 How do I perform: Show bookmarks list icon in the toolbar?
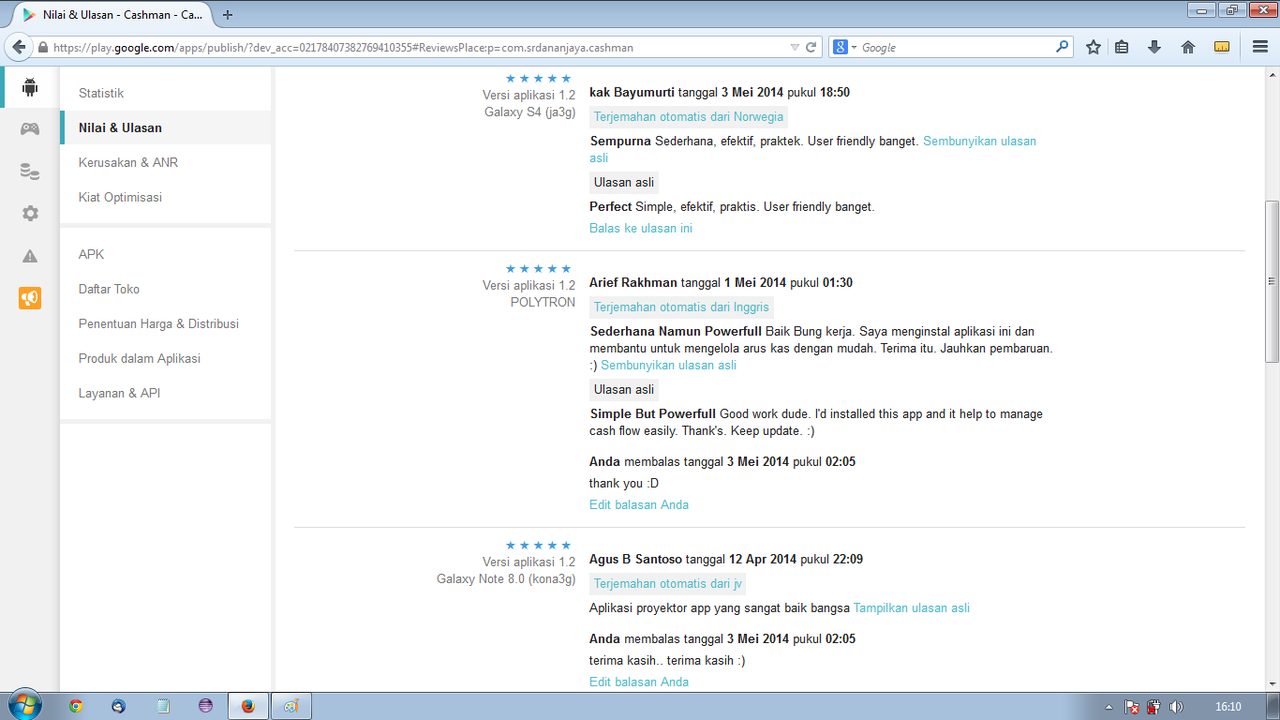click(x=1122, y=47)
